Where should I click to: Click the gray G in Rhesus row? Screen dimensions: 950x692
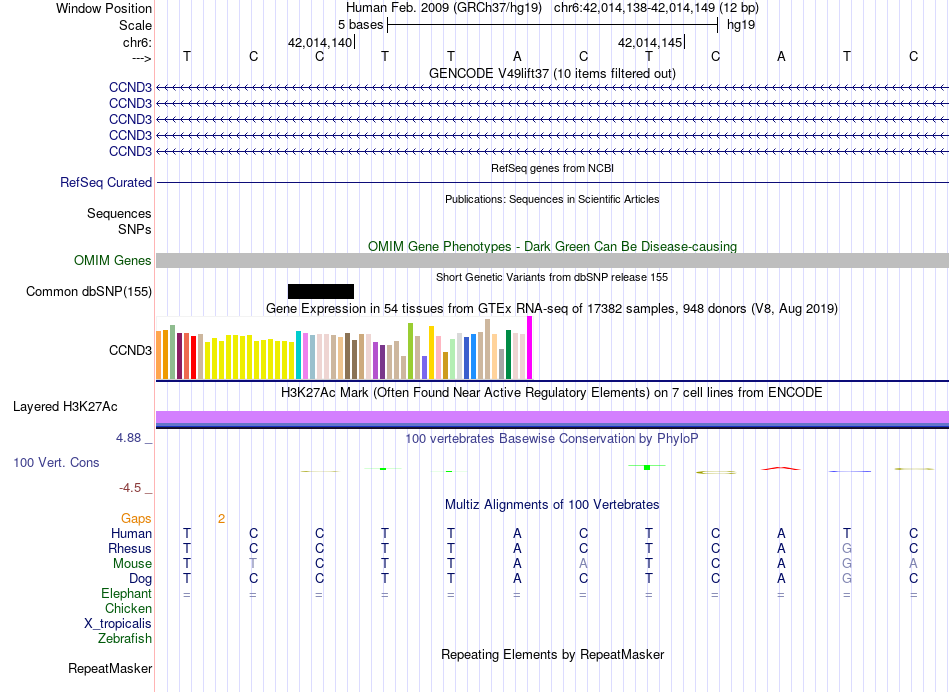pyautogui.click(x=847, y=548)
